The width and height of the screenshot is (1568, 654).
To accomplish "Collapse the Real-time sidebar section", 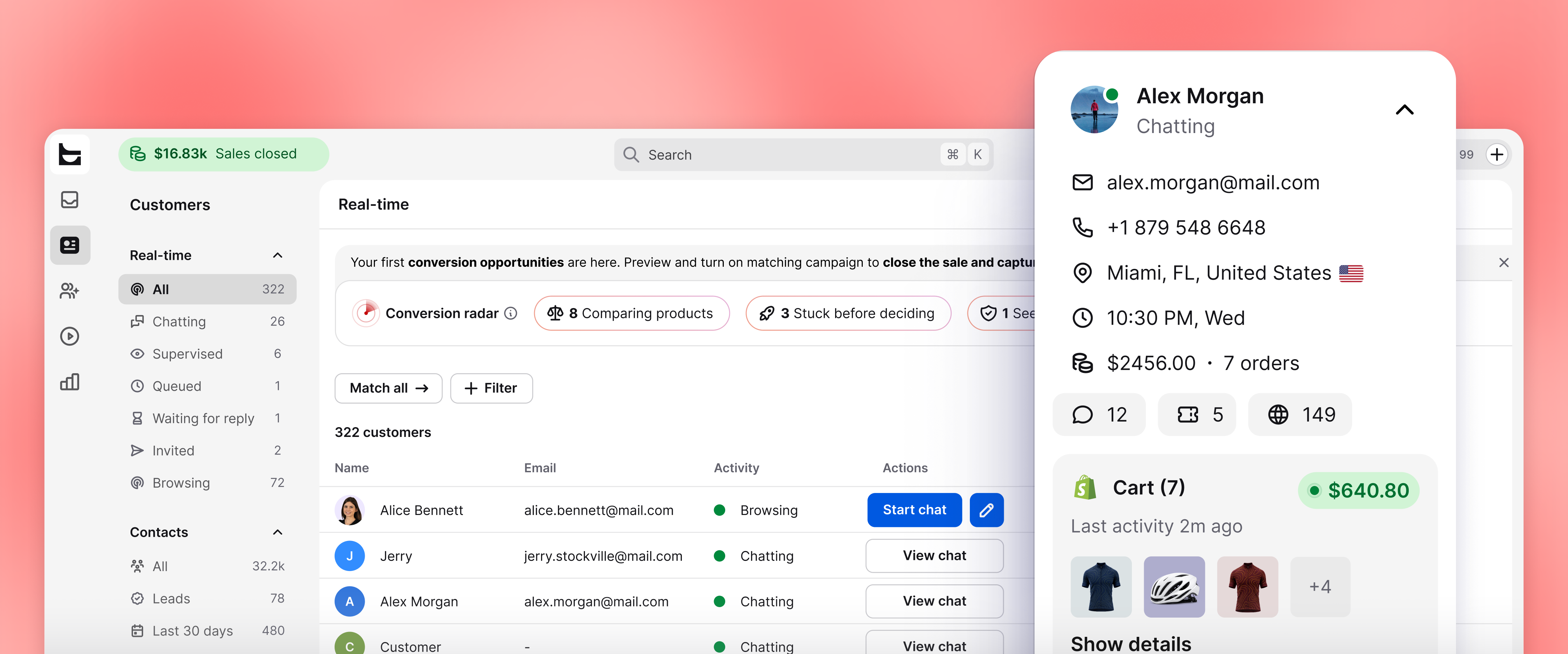I will (x=278, y=255).
